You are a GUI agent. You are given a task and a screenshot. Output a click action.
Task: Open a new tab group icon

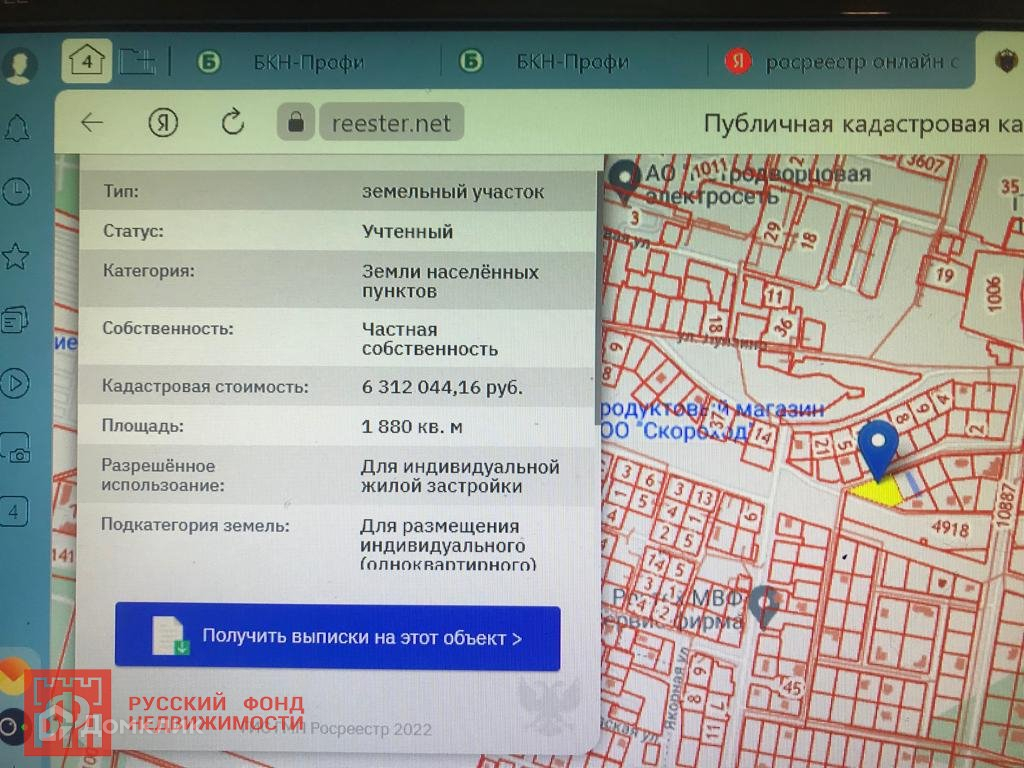click(x=137, y=62)
